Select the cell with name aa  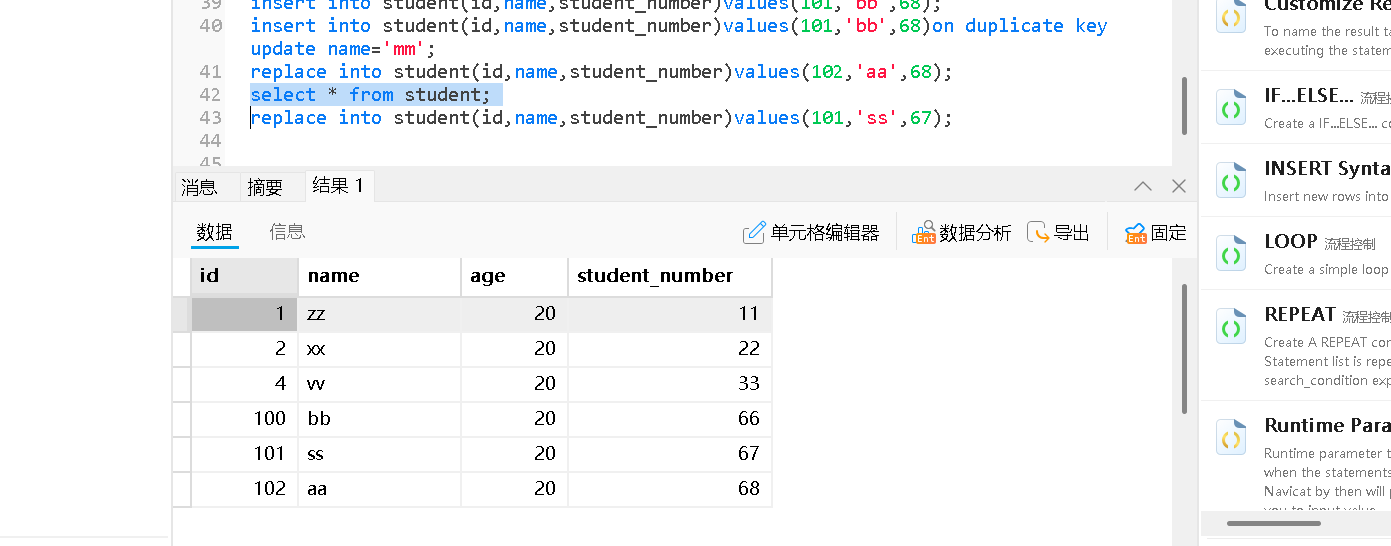(379, 489)
